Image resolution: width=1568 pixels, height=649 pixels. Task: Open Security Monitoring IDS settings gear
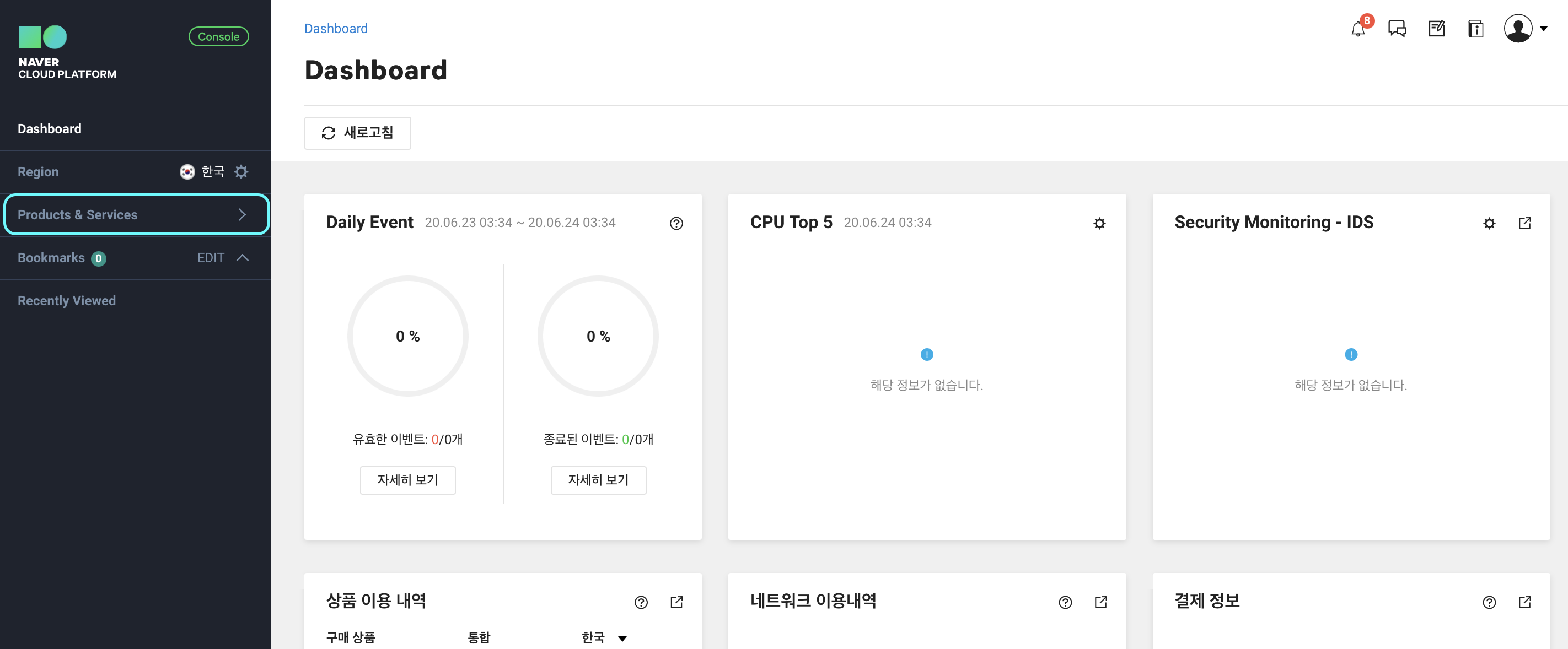tap(1489, 223)
